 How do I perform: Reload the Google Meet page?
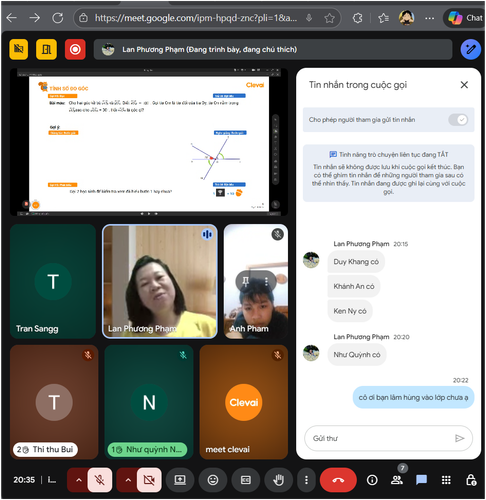point(58,18)
